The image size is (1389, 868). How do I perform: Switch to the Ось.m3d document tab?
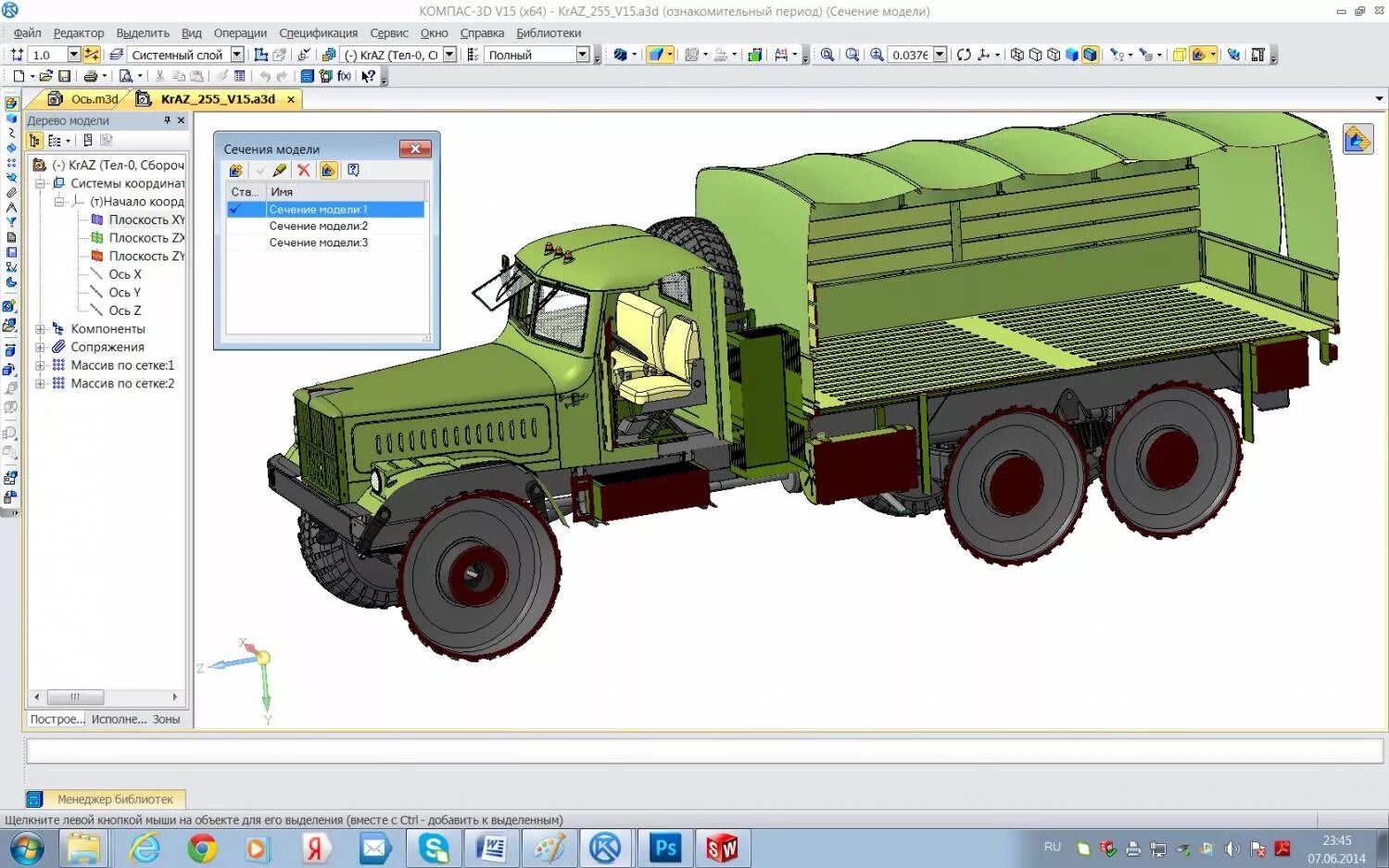82,99
